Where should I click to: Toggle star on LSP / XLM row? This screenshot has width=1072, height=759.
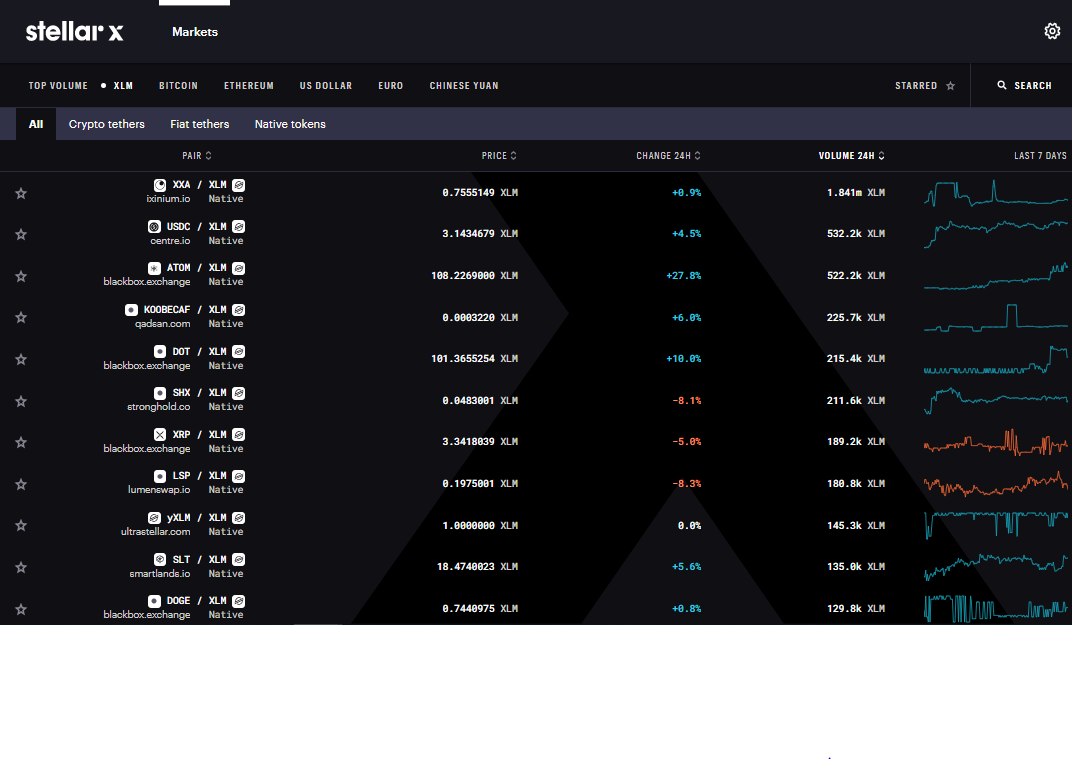coord(21,484)
